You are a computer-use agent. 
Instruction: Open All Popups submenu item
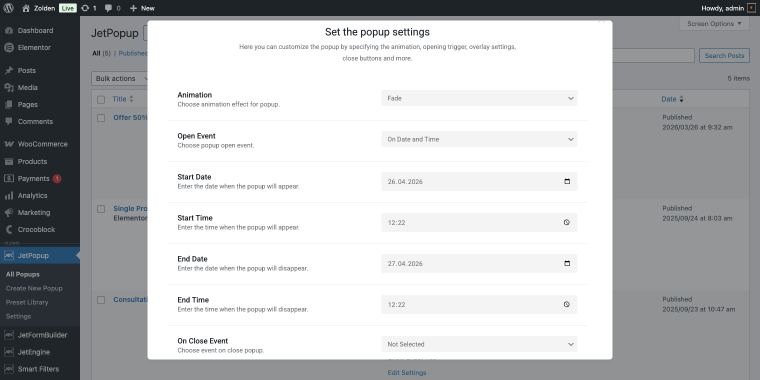[x=23, y=274]
